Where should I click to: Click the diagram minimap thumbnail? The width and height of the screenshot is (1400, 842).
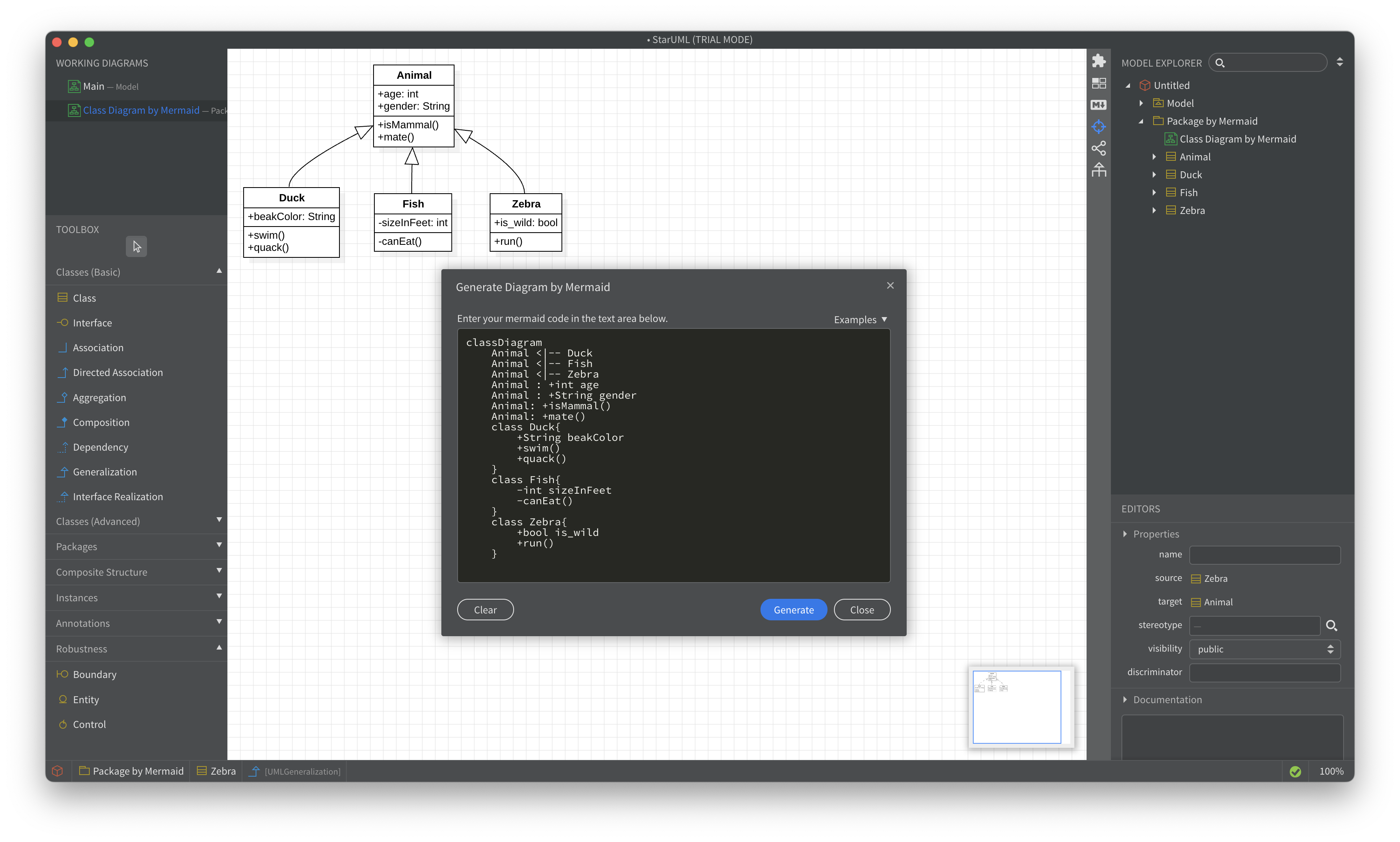click(1021, 708)
